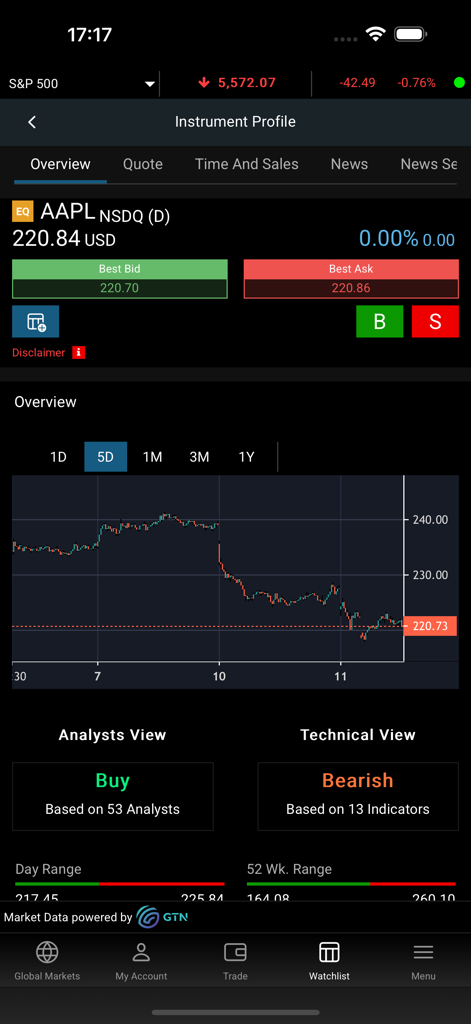Tap the chart date label 10

pyautogui.click(x=219, y=676)
